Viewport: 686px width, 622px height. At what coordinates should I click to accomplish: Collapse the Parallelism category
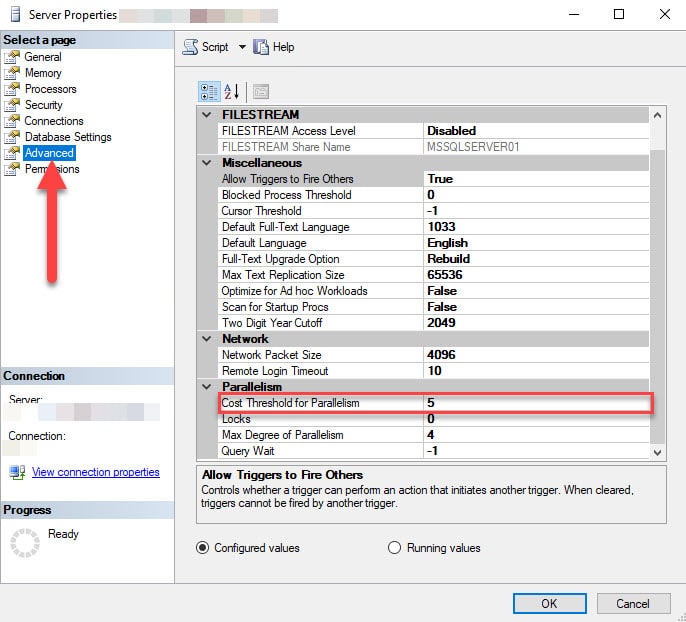click(206, 387)
